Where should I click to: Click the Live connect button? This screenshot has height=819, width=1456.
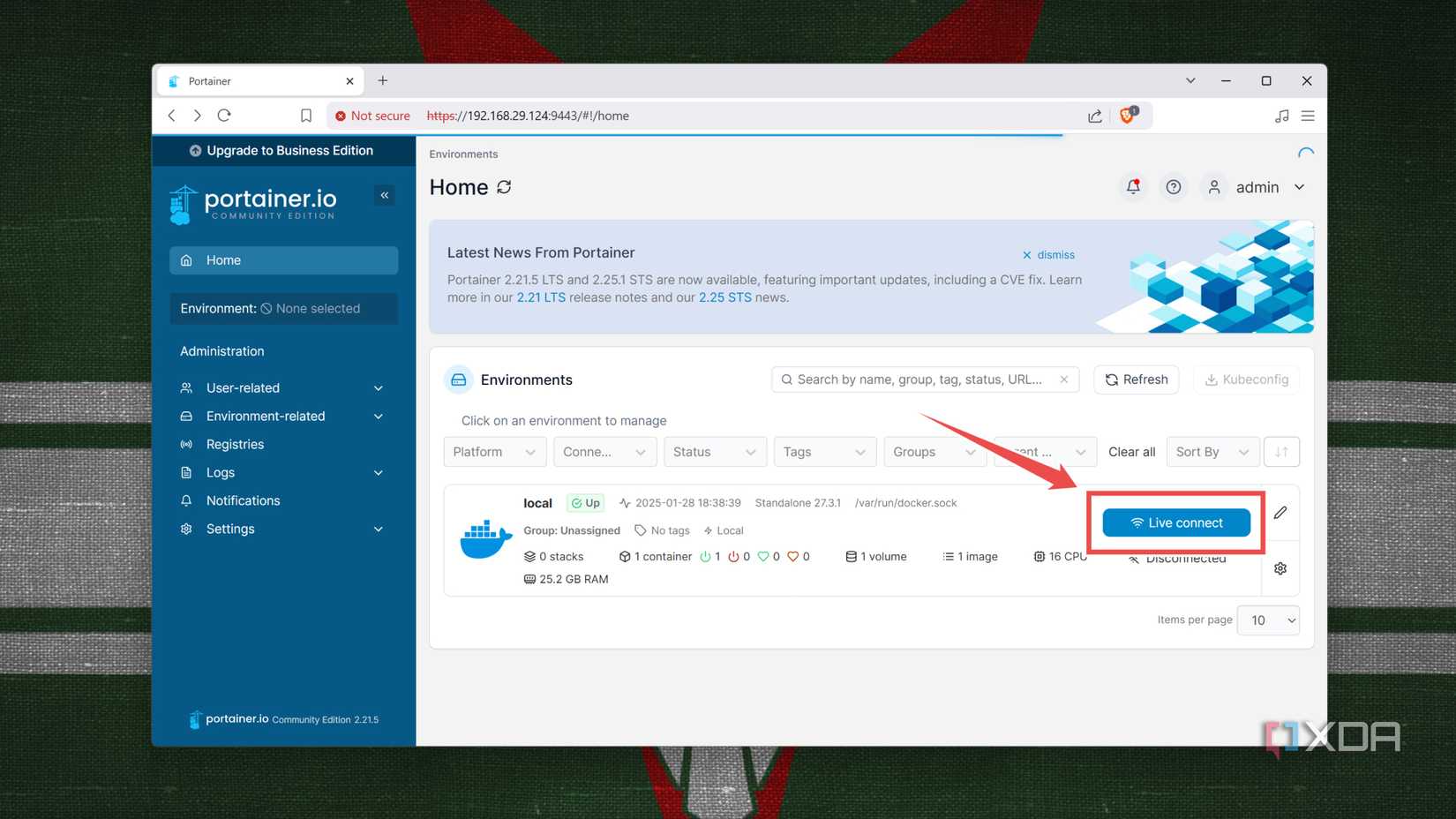pyautogui.click(x=1175, y=522)
